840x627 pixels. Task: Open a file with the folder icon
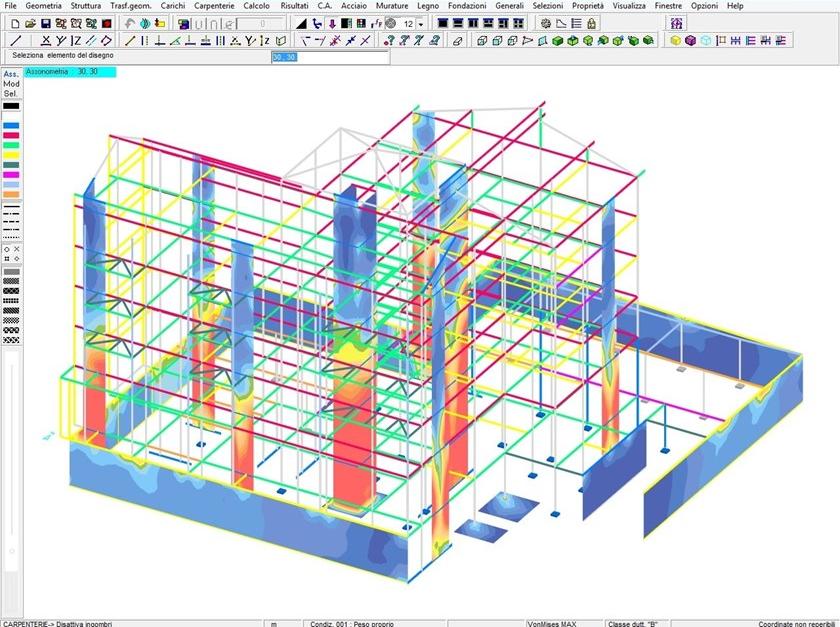click(30, 23)
